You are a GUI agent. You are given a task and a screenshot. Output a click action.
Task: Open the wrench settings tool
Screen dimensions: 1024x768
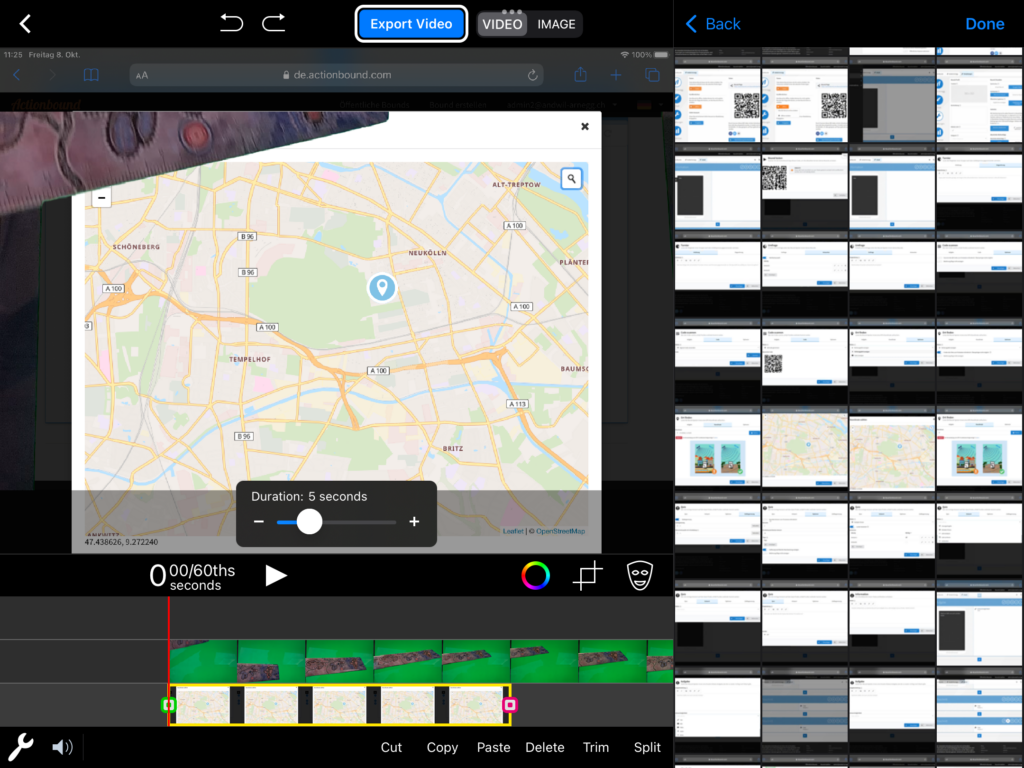[21, 746]
